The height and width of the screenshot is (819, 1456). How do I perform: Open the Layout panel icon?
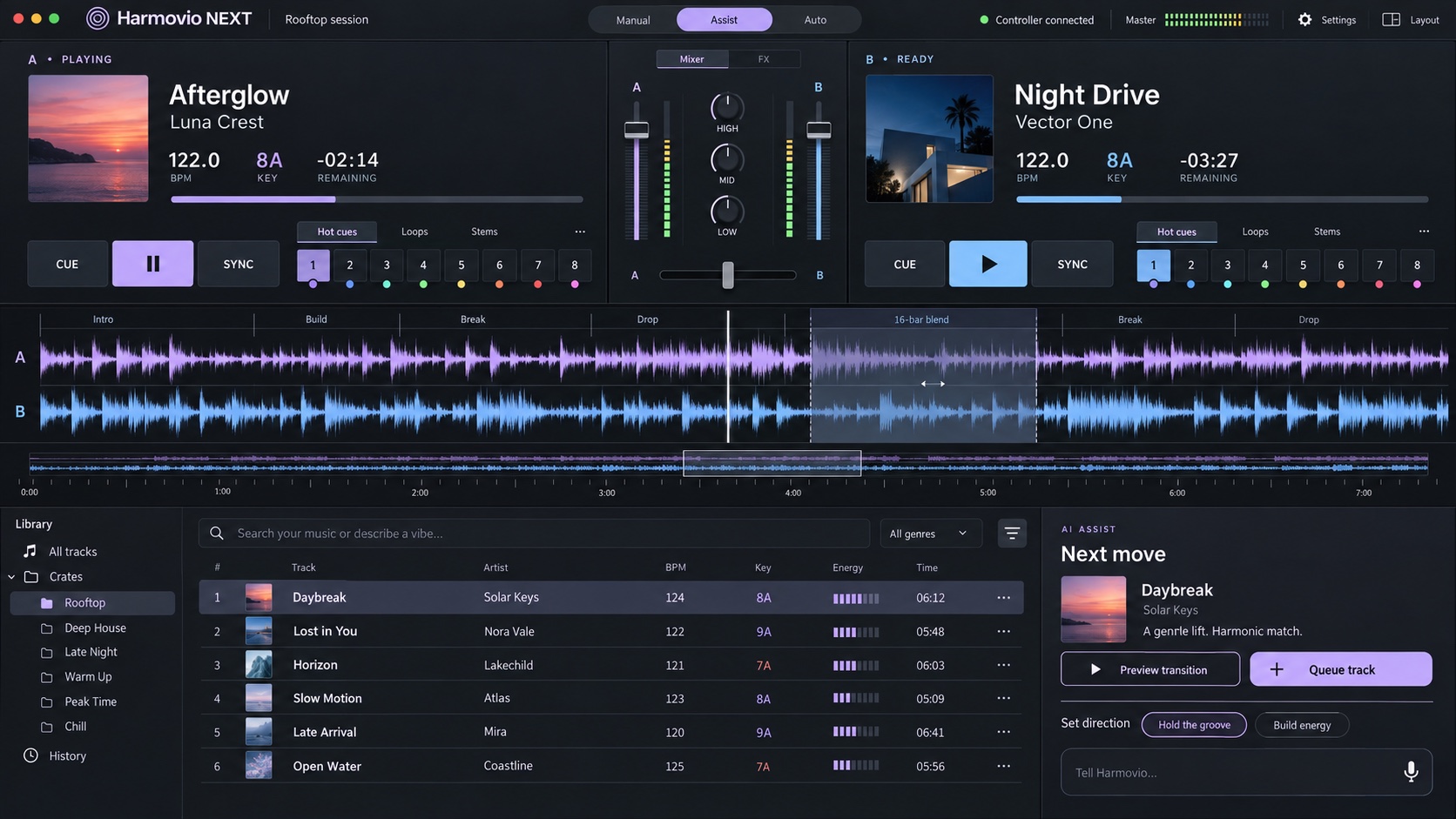tap(1391, 19)
